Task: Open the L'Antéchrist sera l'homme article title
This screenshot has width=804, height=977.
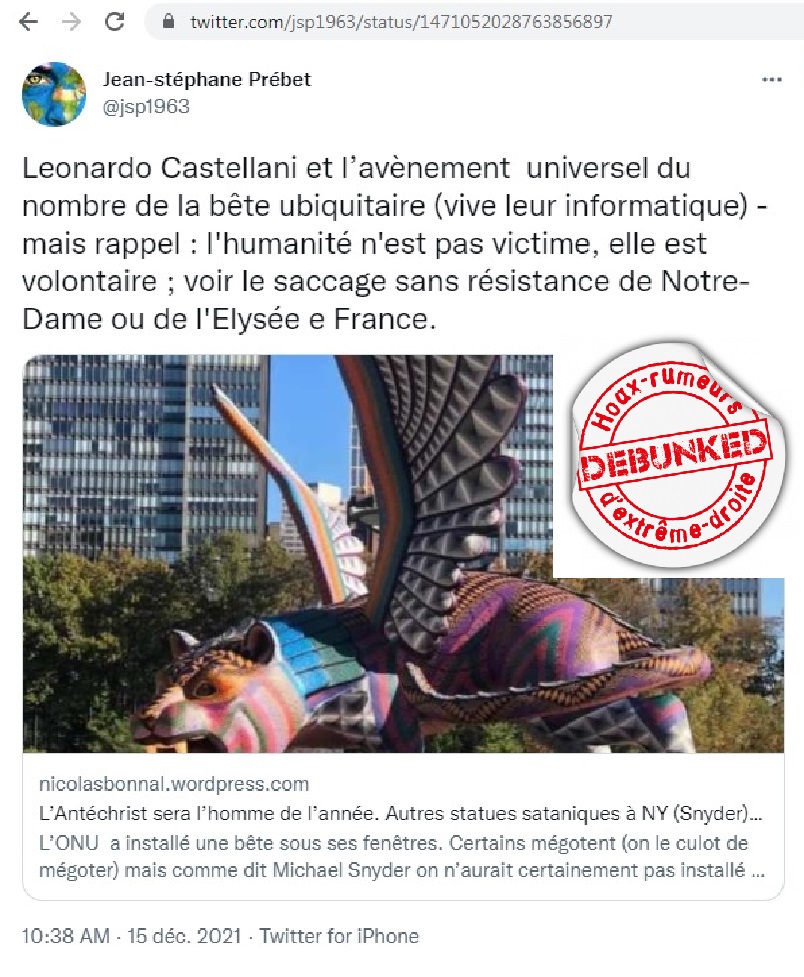Action: 400,813
